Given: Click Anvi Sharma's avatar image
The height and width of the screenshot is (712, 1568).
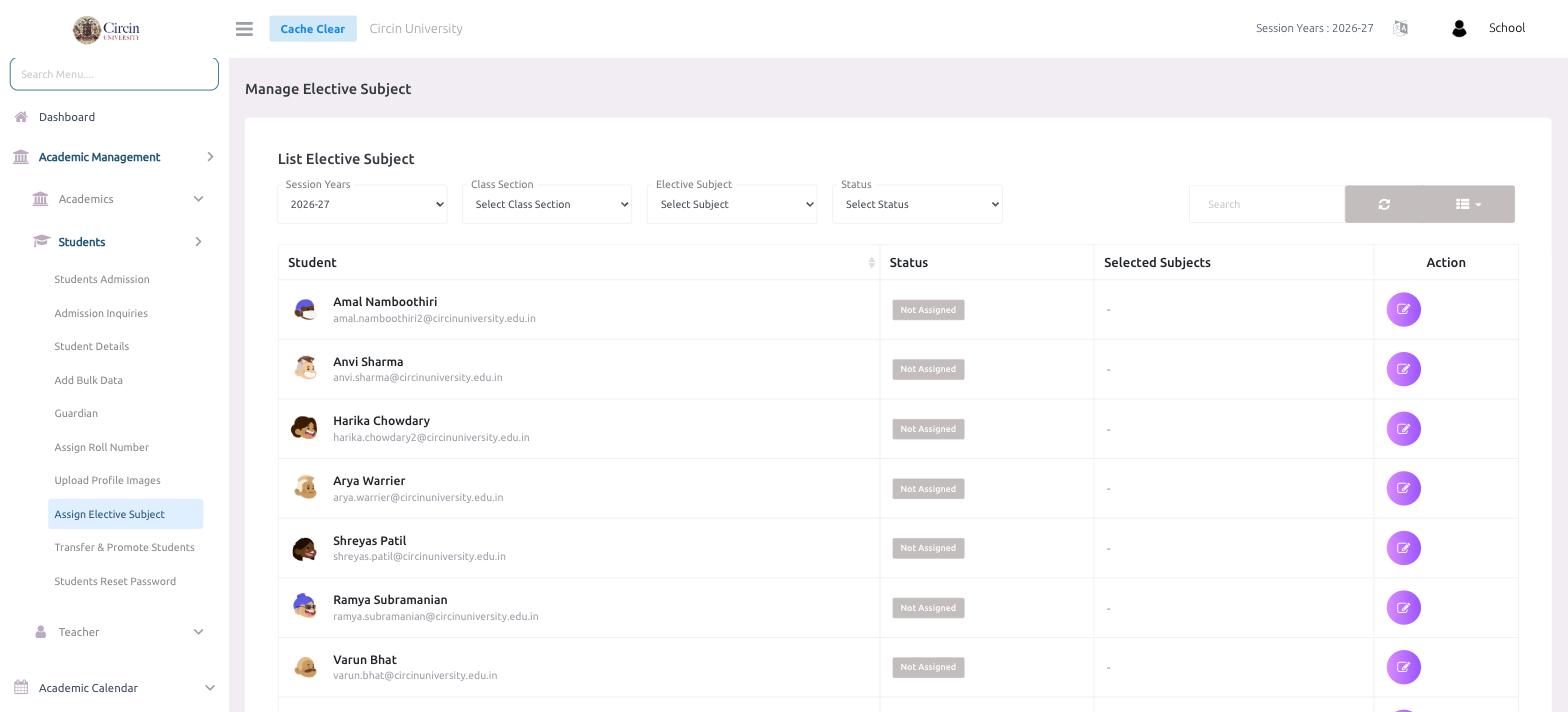Looking at the screenshot, I should point(305,369).
